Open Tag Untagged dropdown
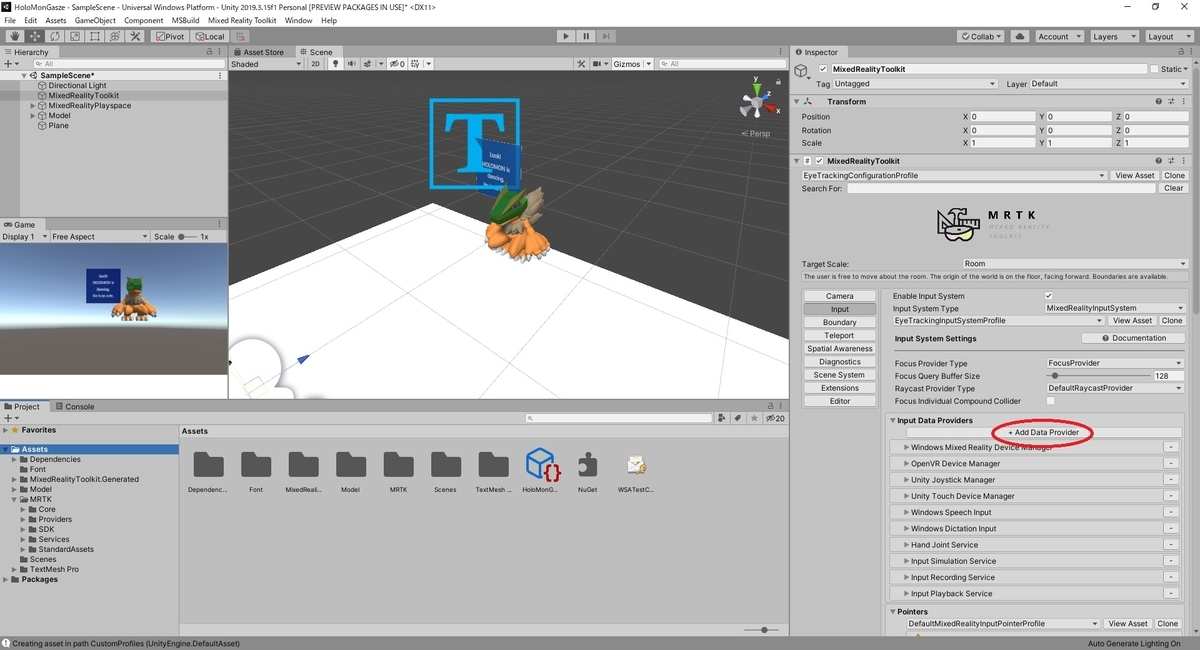The height and width of the screenshot is (650, 1200). pos(915,84)
